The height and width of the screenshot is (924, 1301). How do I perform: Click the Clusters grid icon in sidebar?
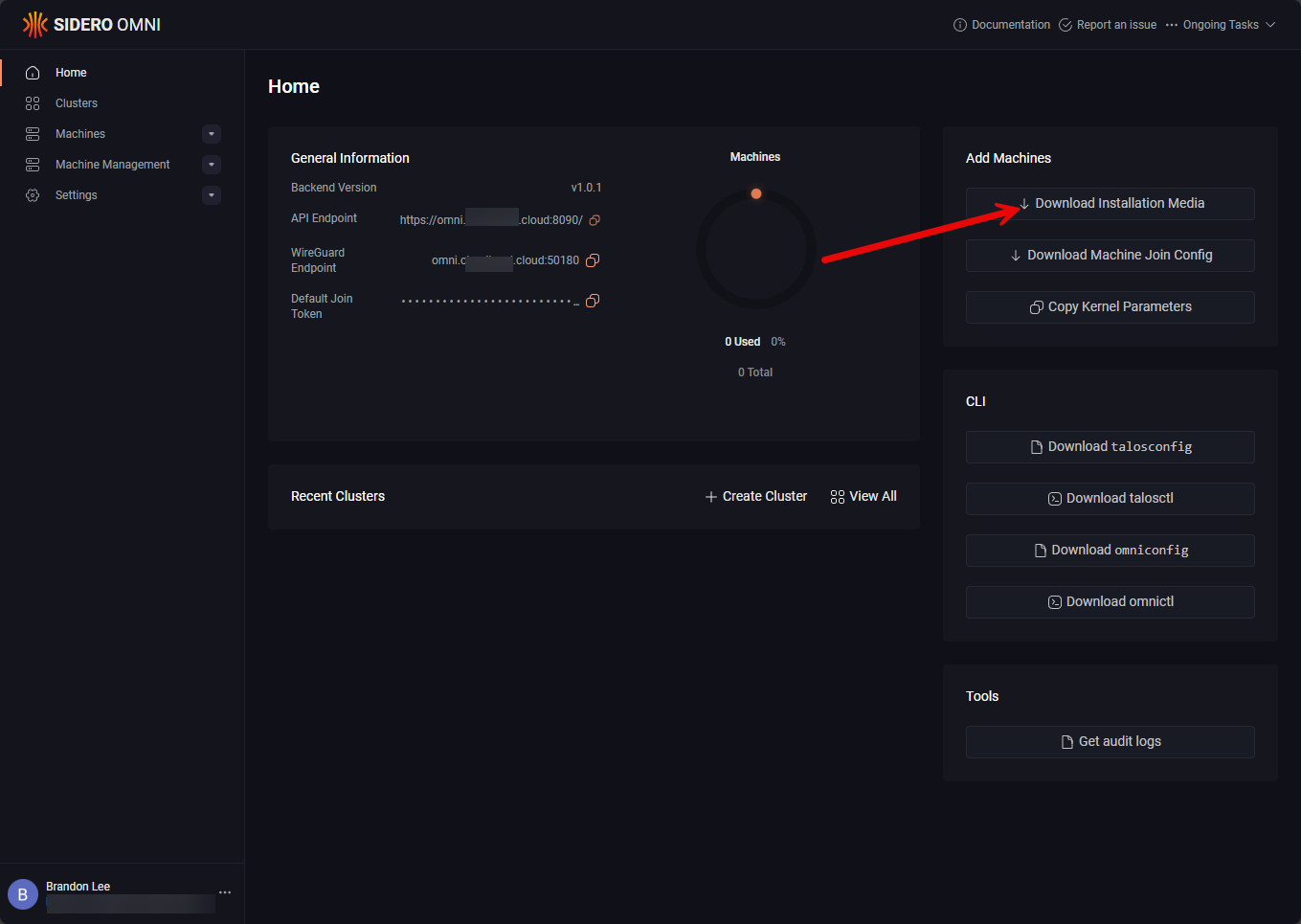[33, 103]
